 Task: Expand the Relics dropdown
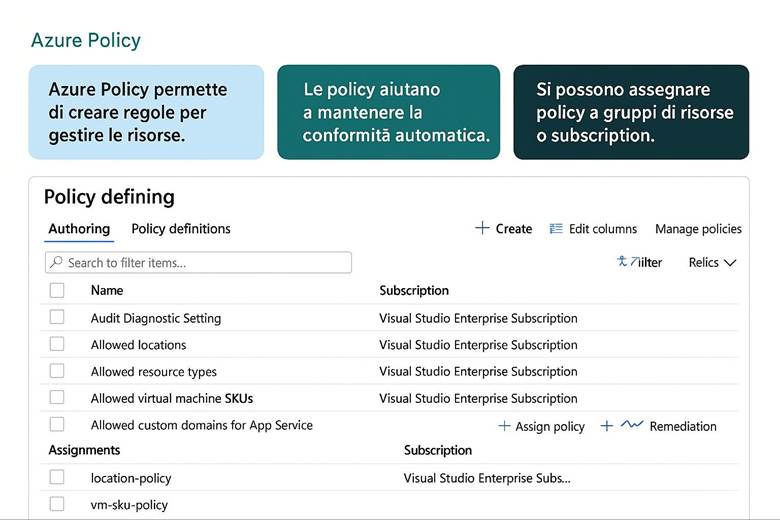712,262
